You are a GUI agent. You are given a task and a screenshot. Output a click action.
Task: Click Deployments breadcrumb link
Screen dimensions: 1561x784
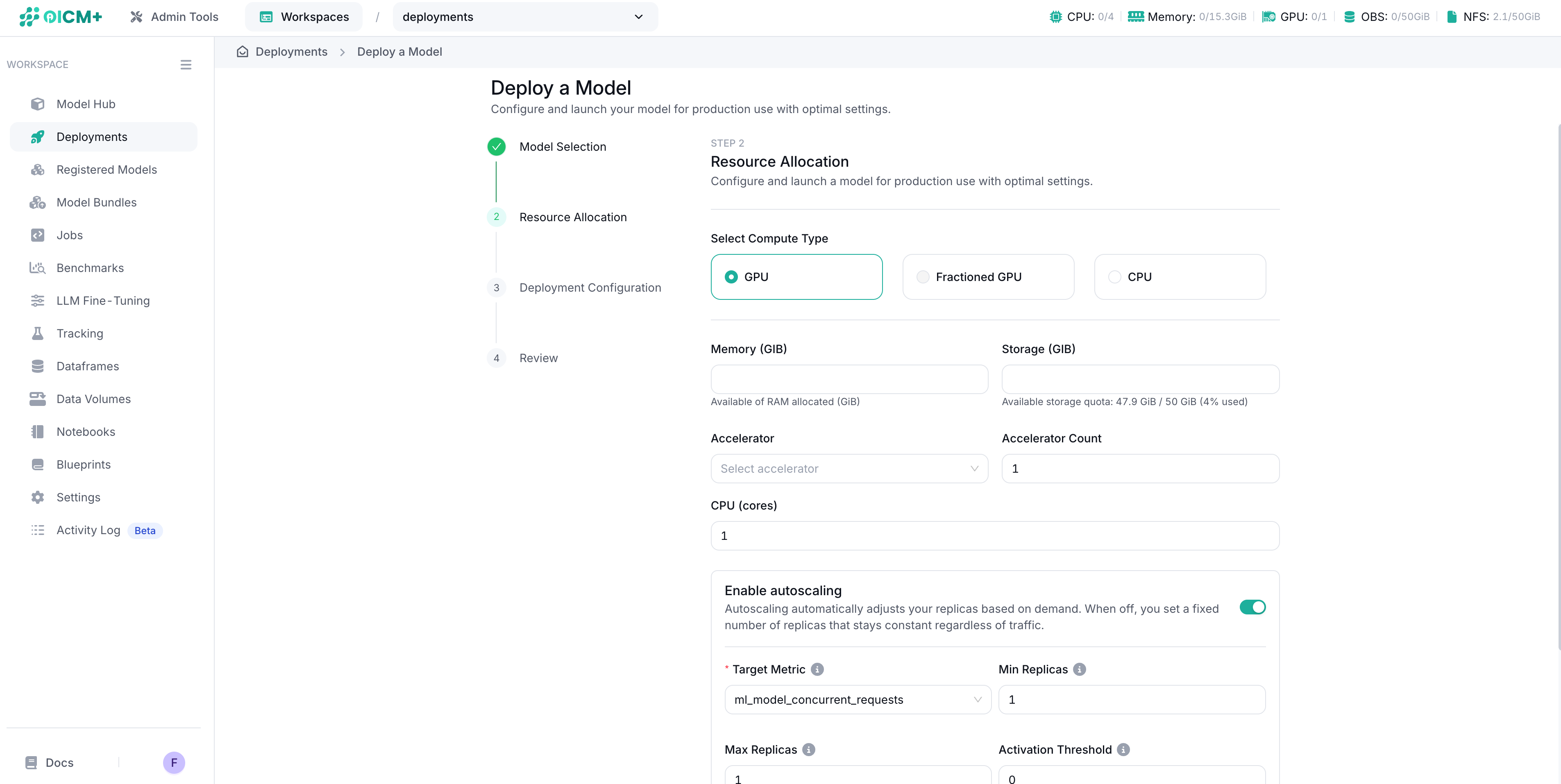291,52
